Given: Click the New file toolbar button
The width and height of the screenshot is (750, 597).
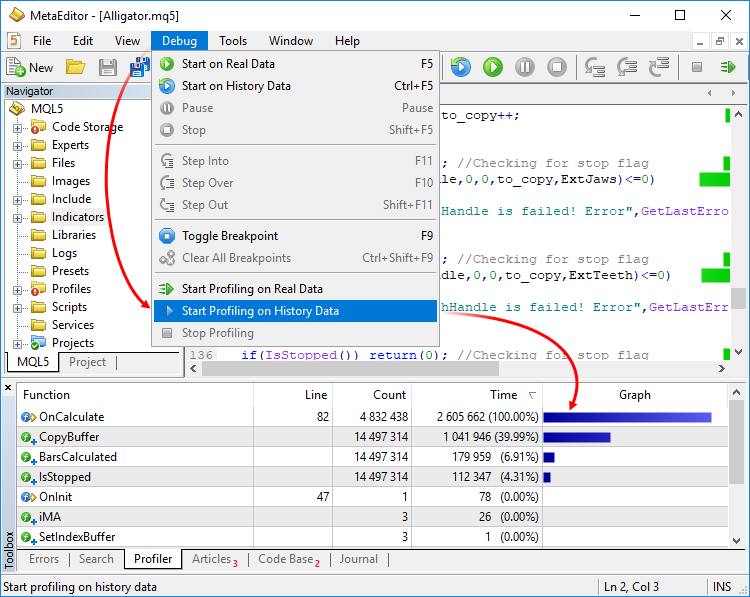Looking at the screenshot, I should pyautogui.click(x=30, y=67).
